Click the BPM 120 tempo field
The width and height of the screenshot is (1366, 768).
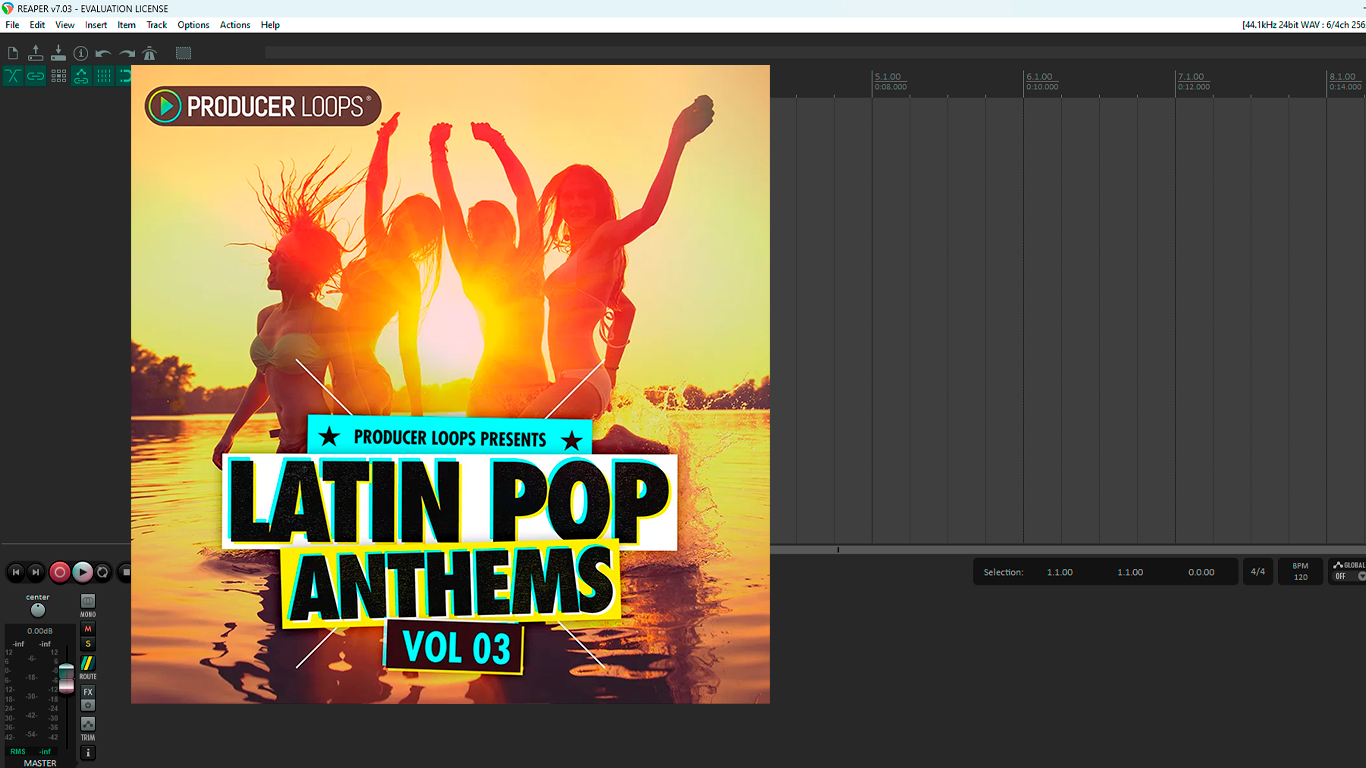point(1300,572)
